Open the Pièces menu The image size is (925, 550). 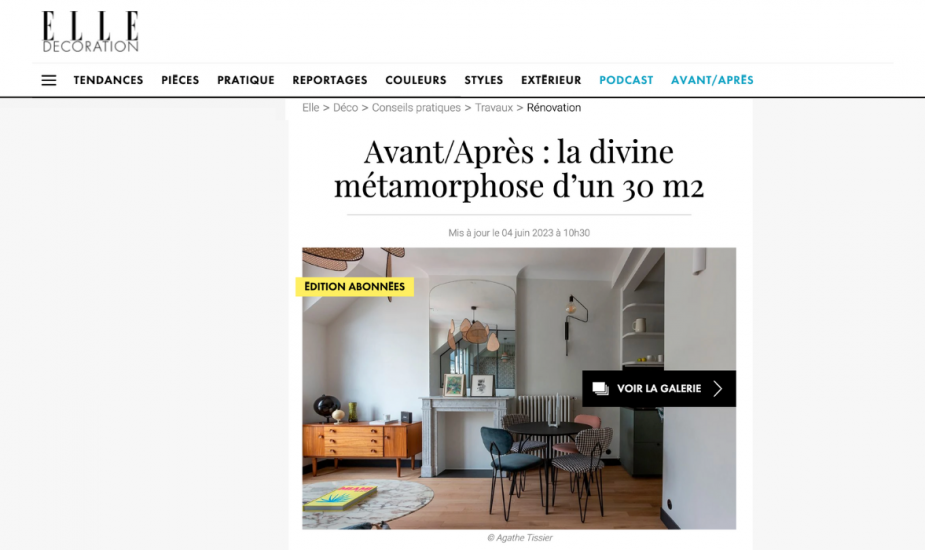tap(181, 80)
